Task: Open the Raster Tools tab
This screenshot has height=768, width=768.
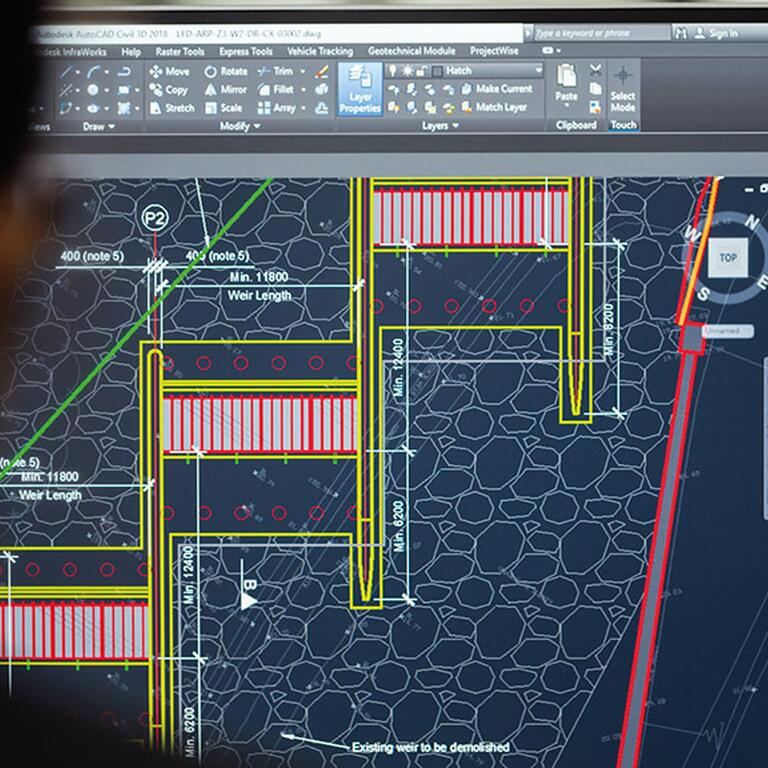Action: 180,51
